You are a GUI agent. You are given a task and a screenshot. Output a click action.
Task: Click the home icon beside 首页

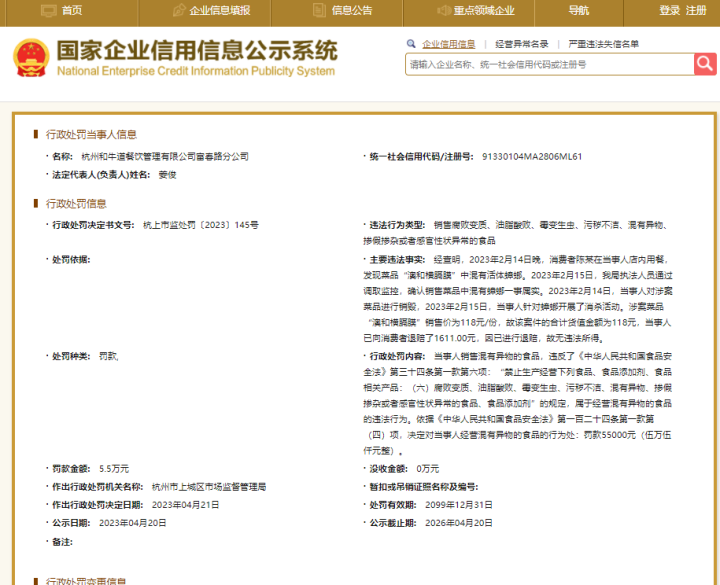(48, 10)
